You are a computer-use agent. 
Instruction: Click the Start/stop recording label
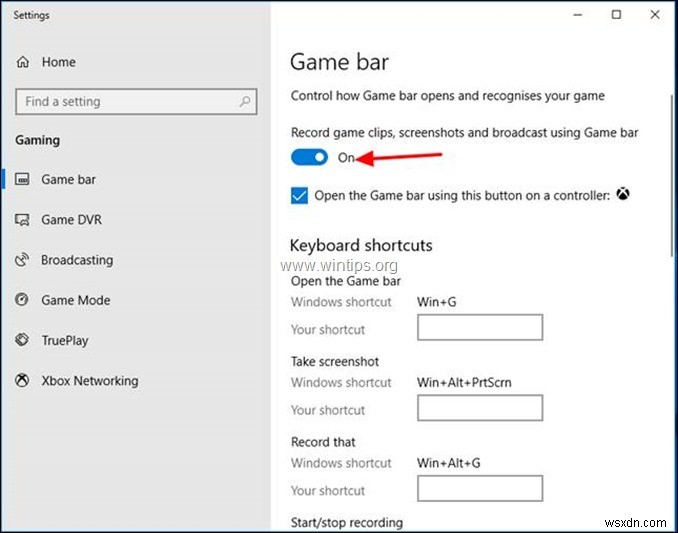tap(347, 523)
